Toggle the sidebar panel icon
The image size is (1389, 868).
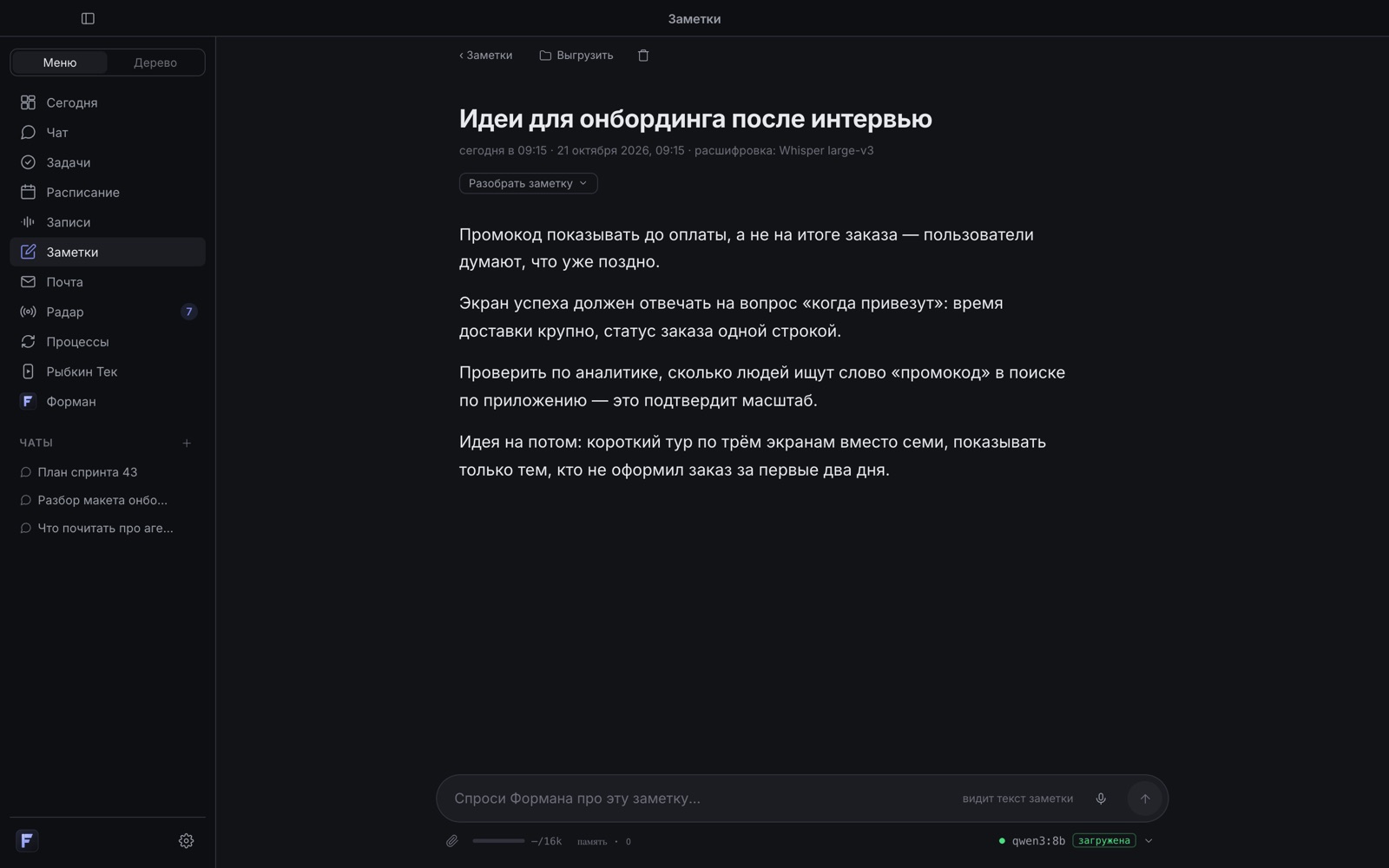tap(88, 18)
